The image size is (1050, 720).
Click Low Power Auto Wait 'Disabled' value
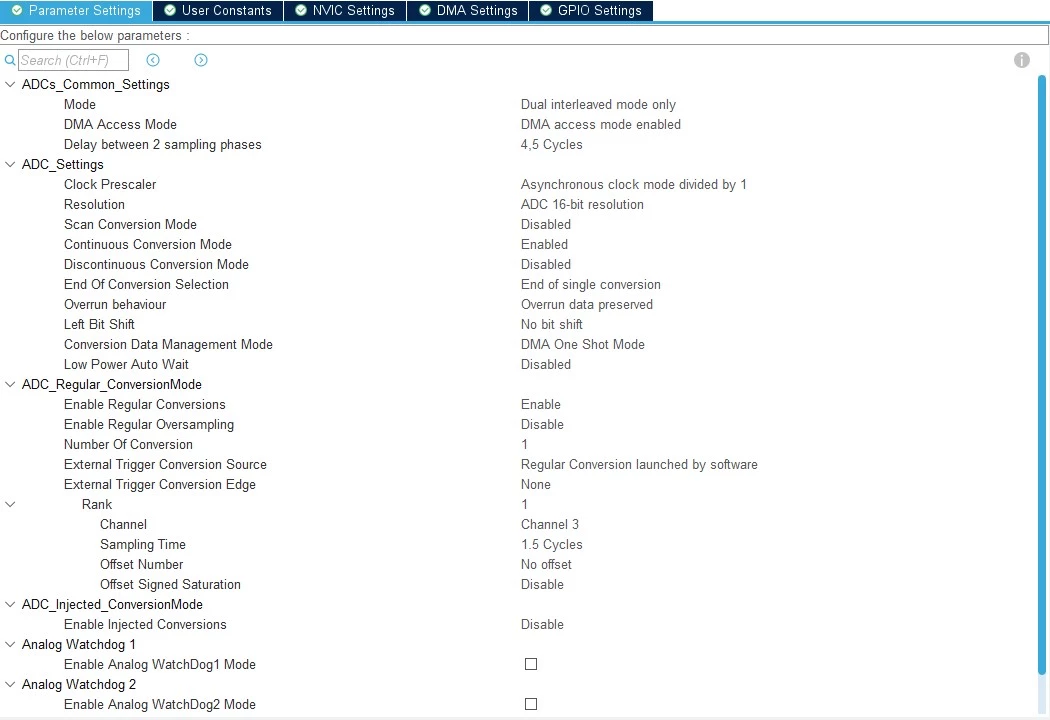pyautogui.click(x=546, y=364)
